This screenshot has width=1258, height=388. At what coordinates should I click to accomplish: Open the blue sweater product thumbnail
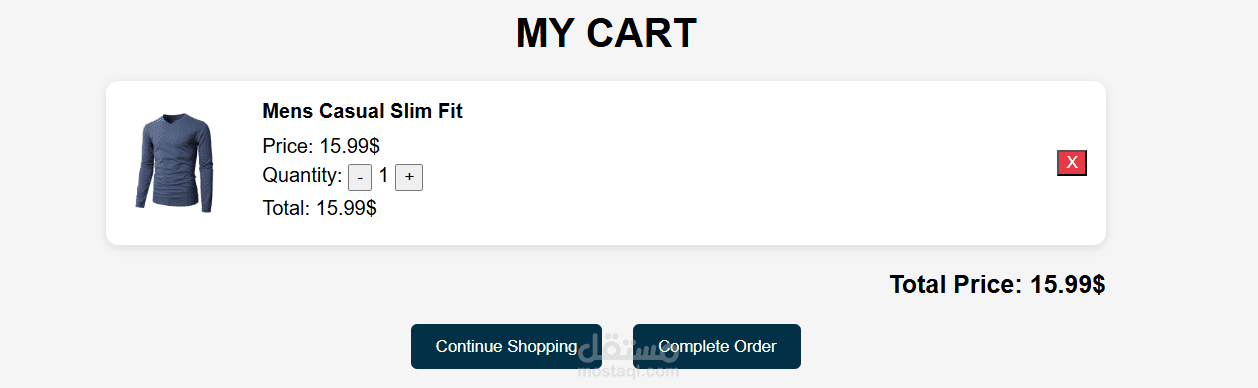174,163
